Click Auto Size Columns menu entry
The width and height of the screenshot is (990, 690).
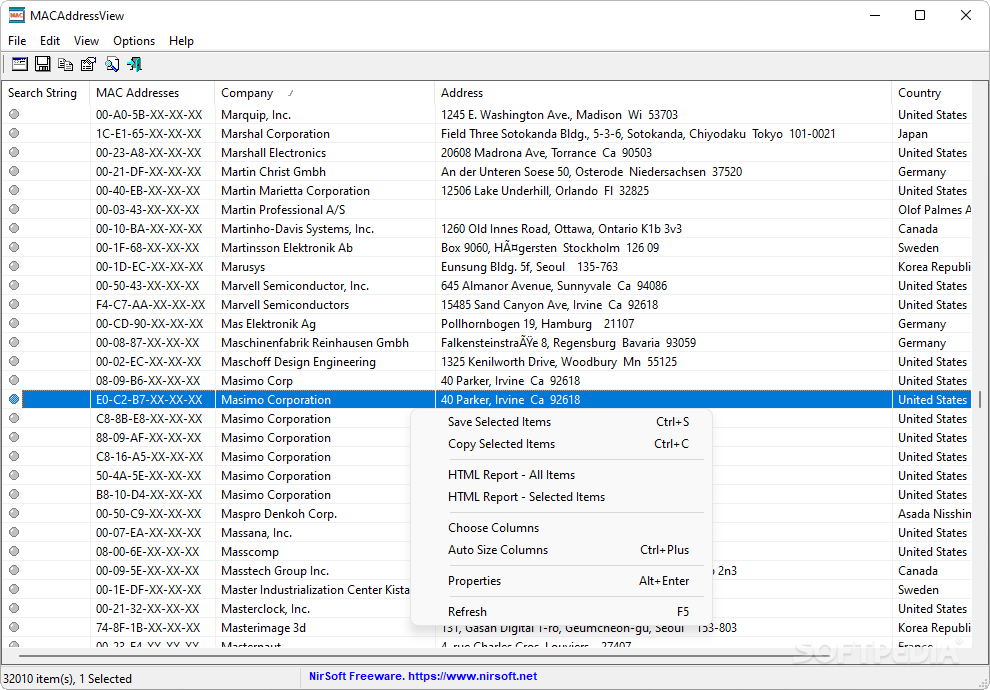click(x=561, y=550)
